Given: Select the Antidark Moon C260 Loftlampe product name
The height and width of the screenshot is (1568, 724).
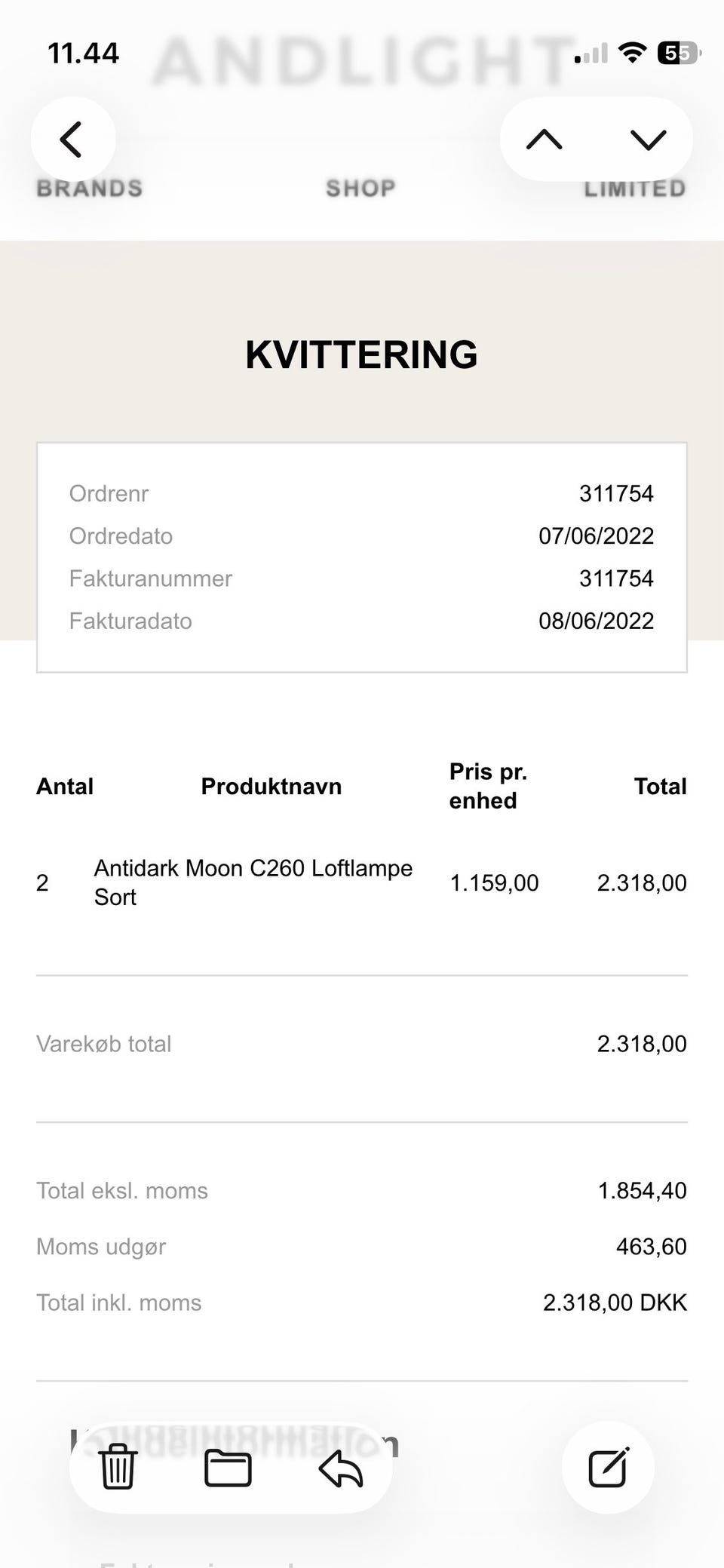Looking at the screenshot, I should (x=253, y=882).
